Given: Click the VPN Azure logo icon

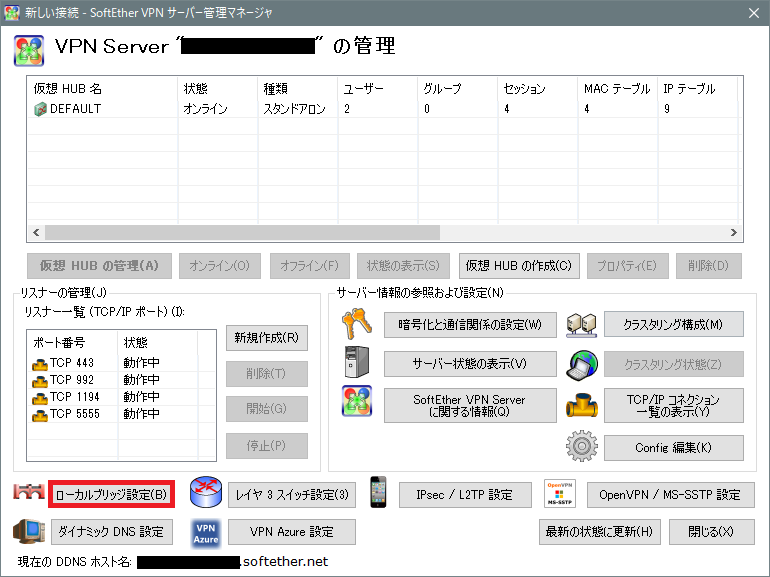Looking at the screenshot, I should 206,534.
